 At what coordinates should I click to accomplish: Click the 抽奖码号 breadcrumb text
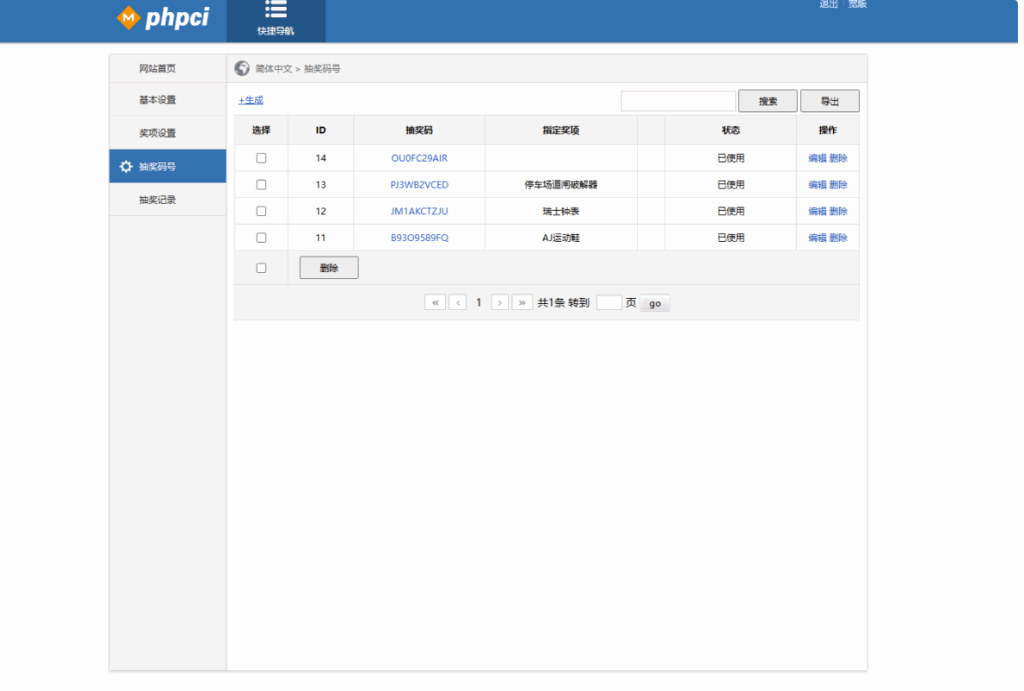pos(322,69)
